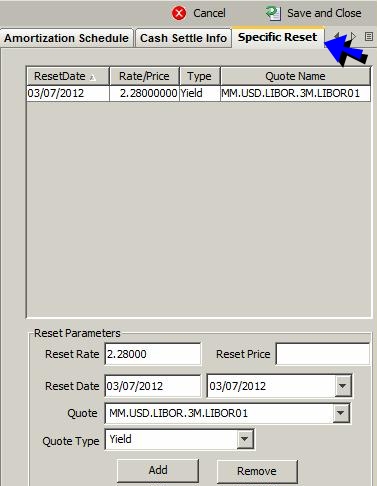
Task: Open the Quote Type dropdown arrow
Action: point(245,439)
